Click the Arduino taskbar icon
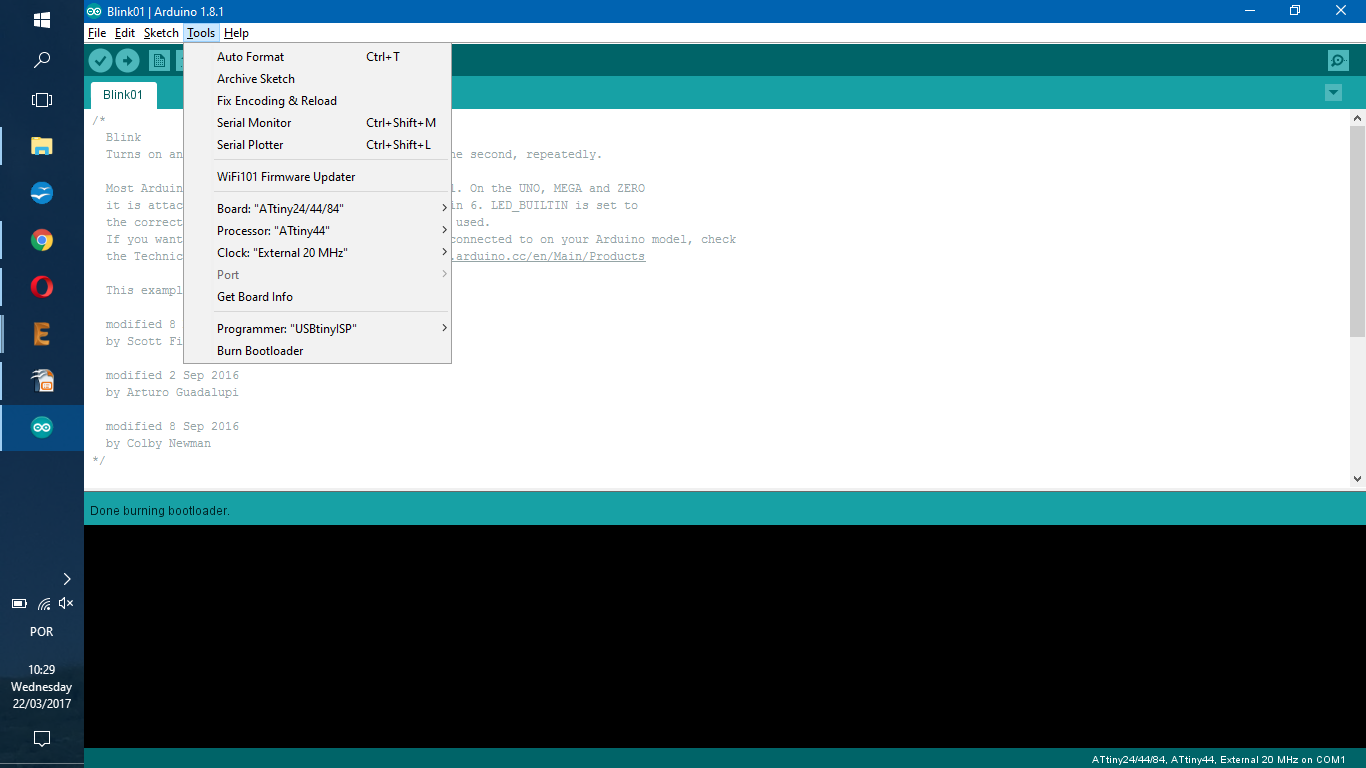The width and height of the screenshot is (1366, 768). 42,428
